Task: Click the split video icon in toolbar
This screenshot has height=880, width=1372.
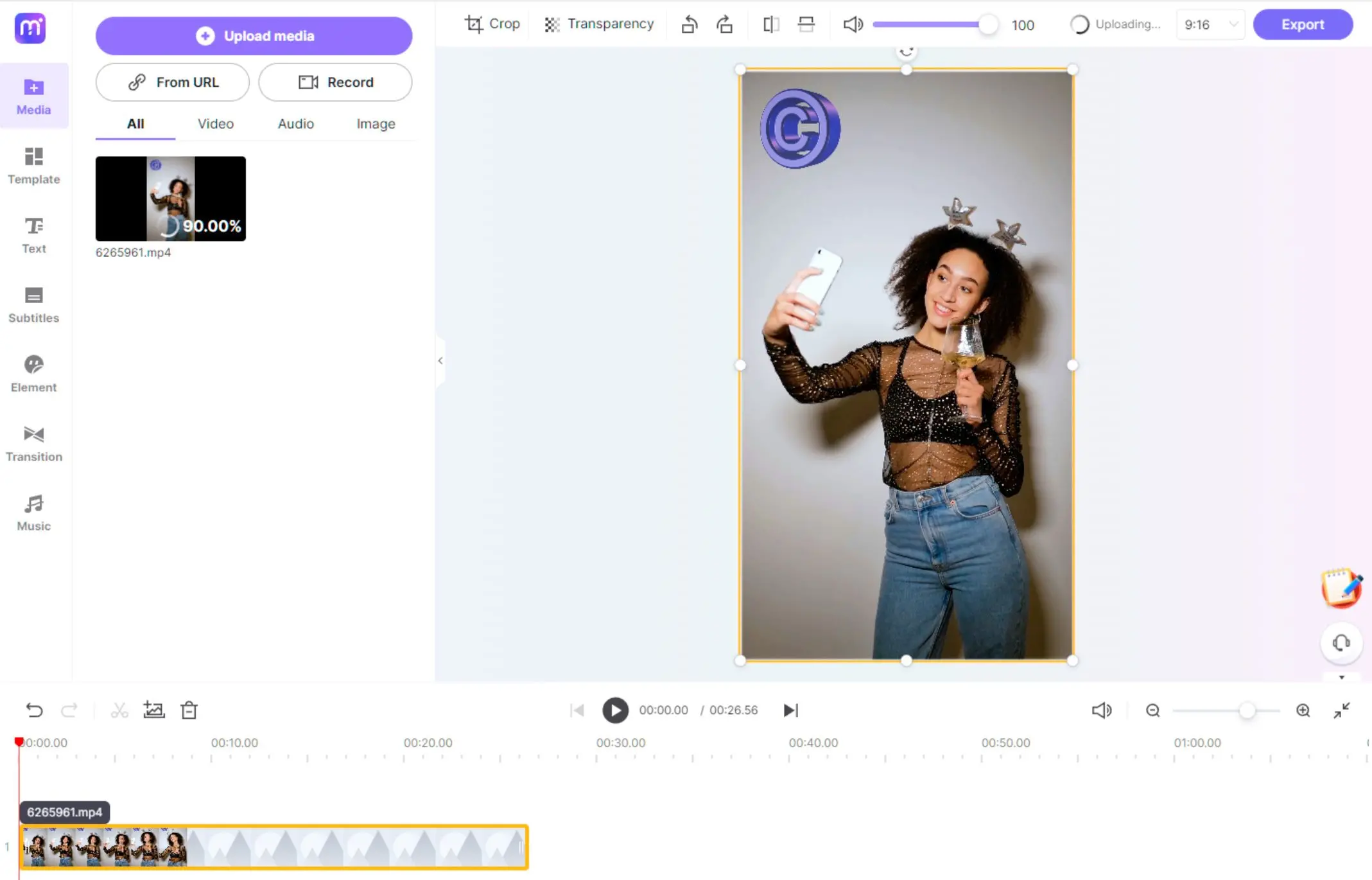Action: 119,710
